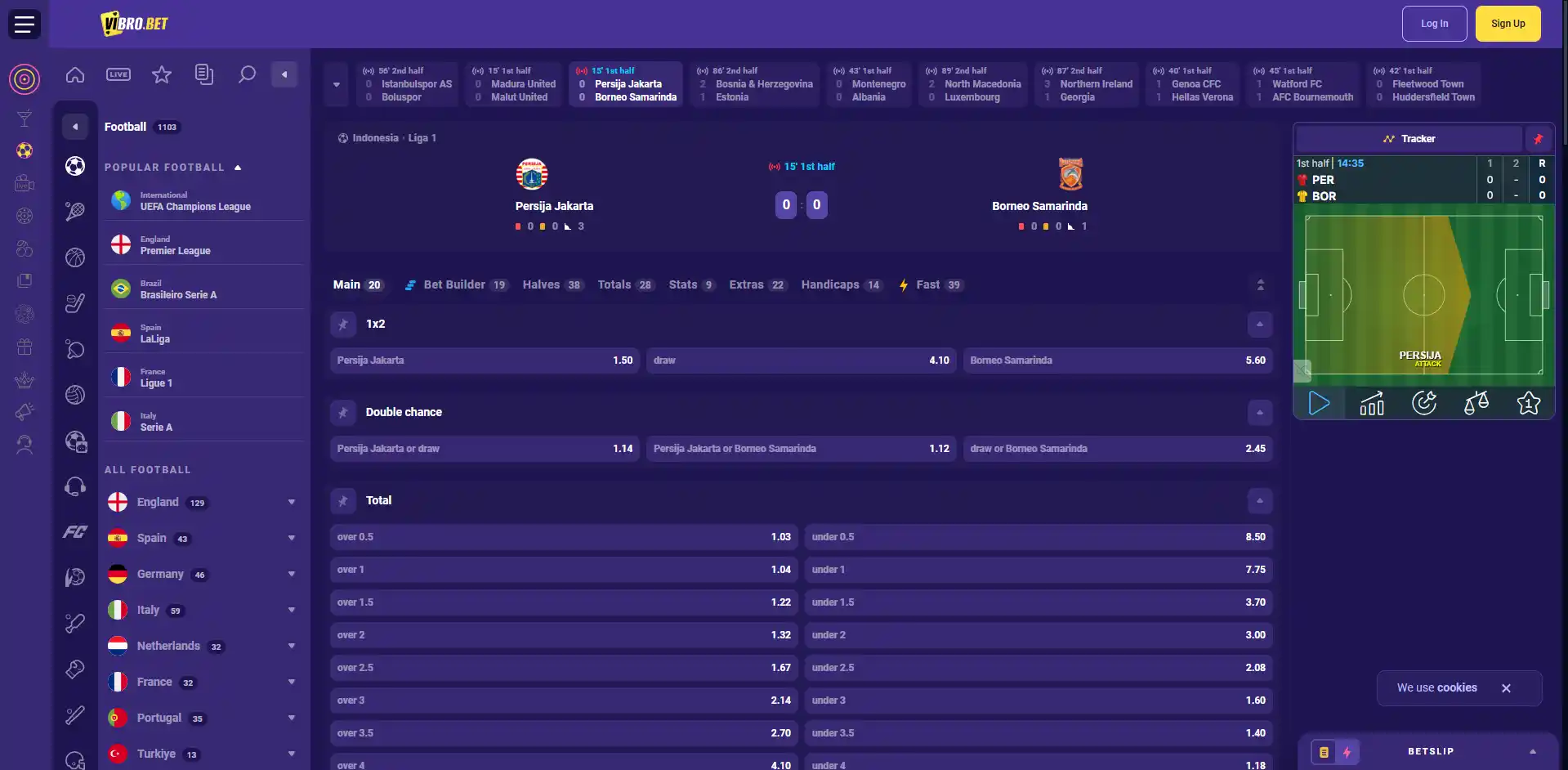Select the basketball sport icon
Screen dimensions: 1568x770
75,257
